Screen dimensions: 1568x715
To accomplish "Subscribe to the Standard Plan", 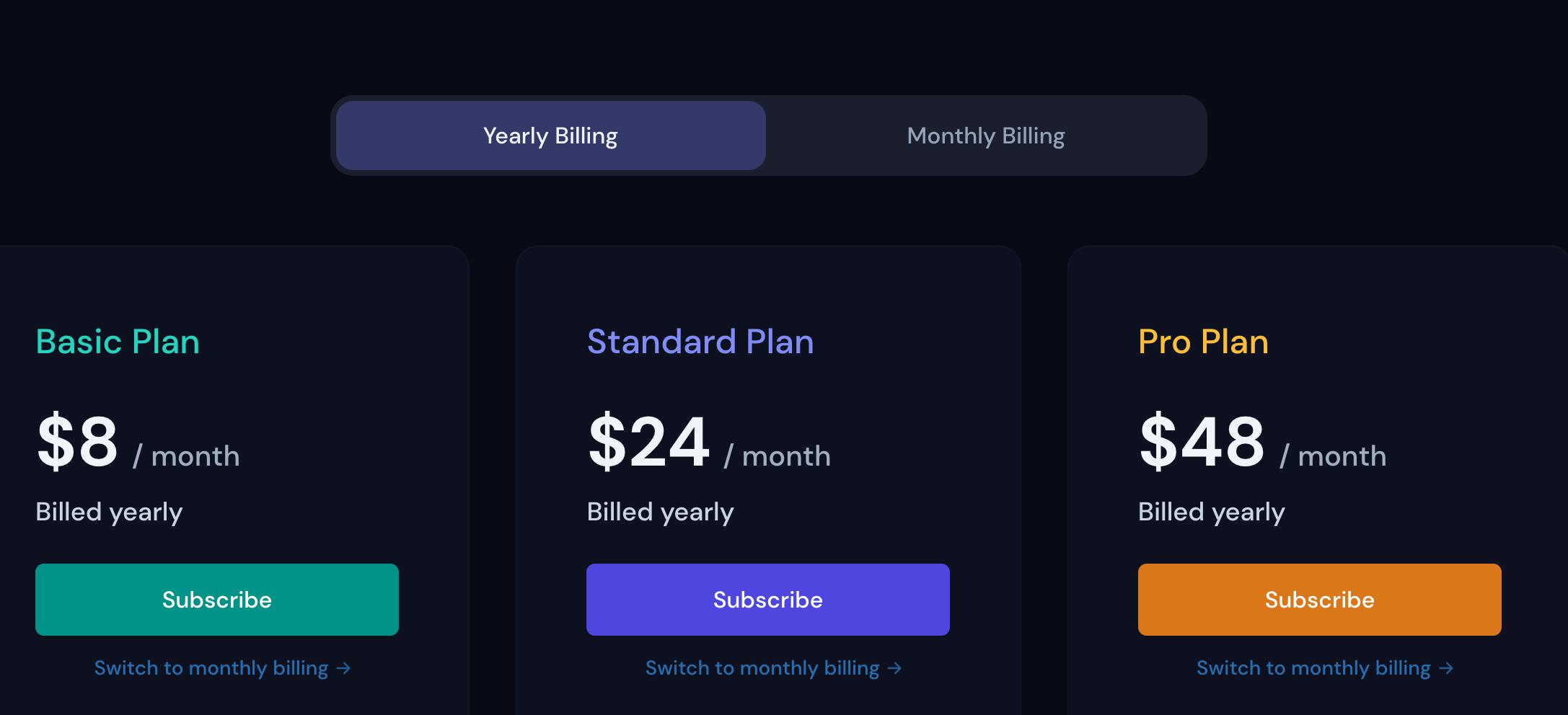I will click(x=767, y=600).
